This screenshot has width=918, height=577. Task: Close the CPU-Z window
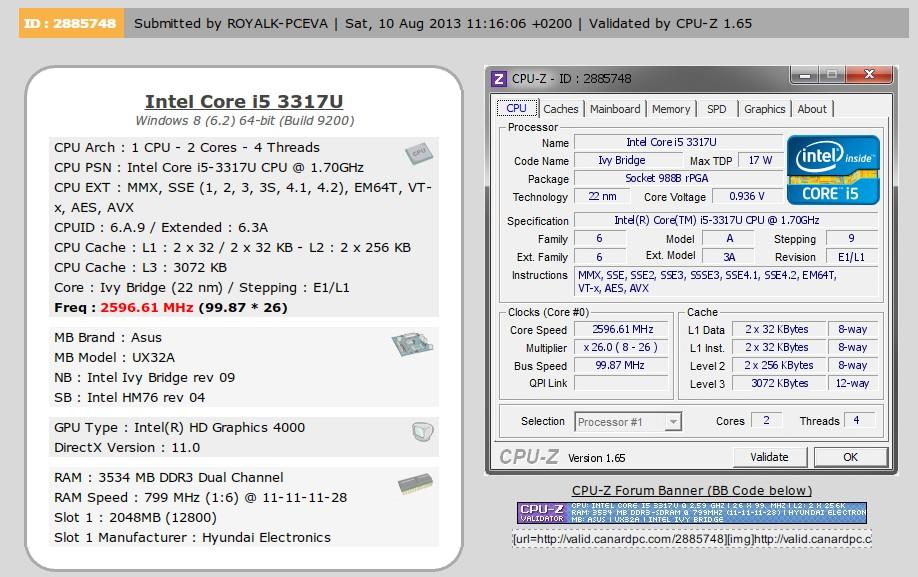[x=869, y=75]
